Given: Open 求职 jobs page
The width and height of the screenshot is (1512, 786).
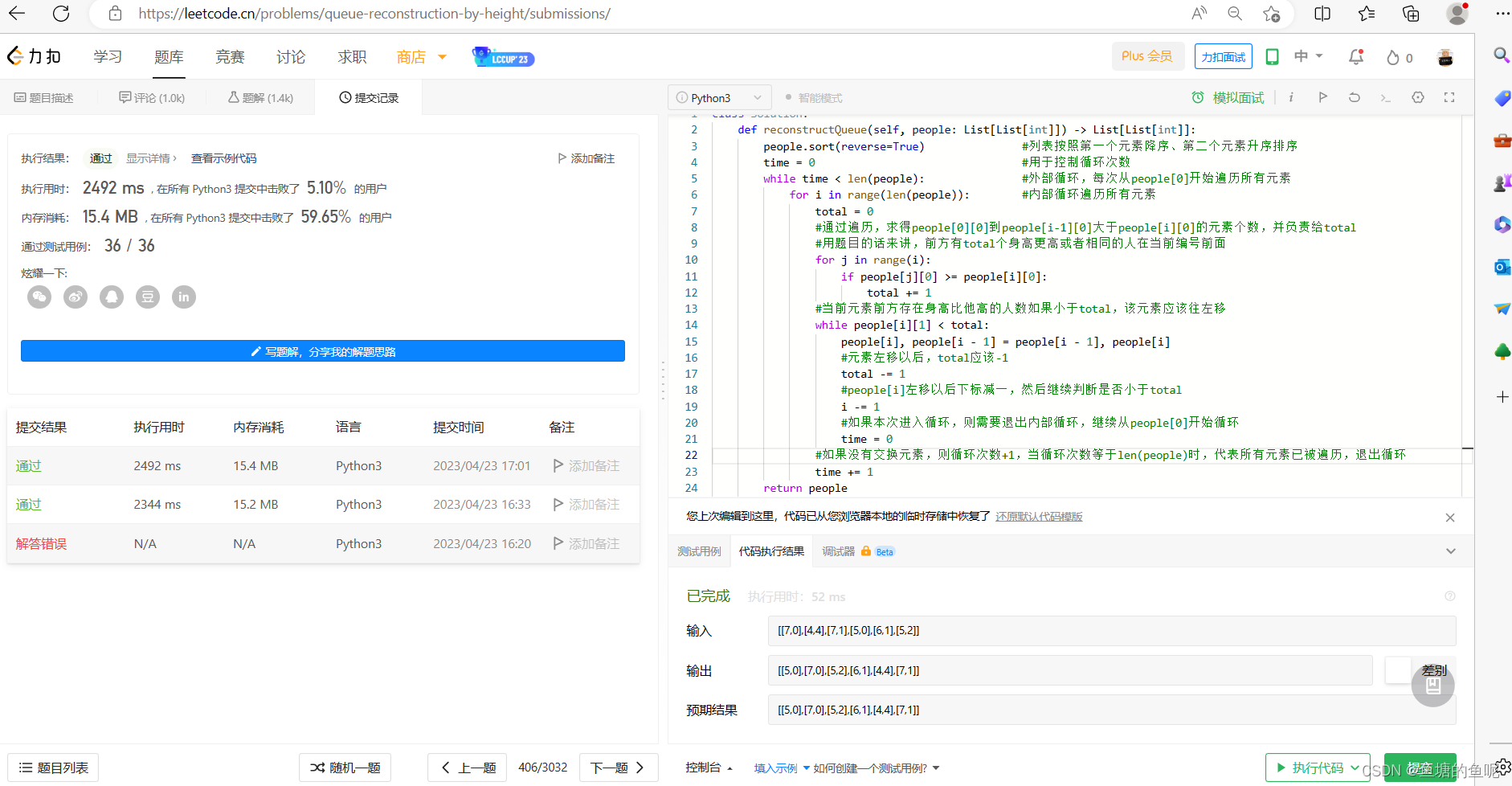Looking at the screenshot, I should [x=352, y=57].
